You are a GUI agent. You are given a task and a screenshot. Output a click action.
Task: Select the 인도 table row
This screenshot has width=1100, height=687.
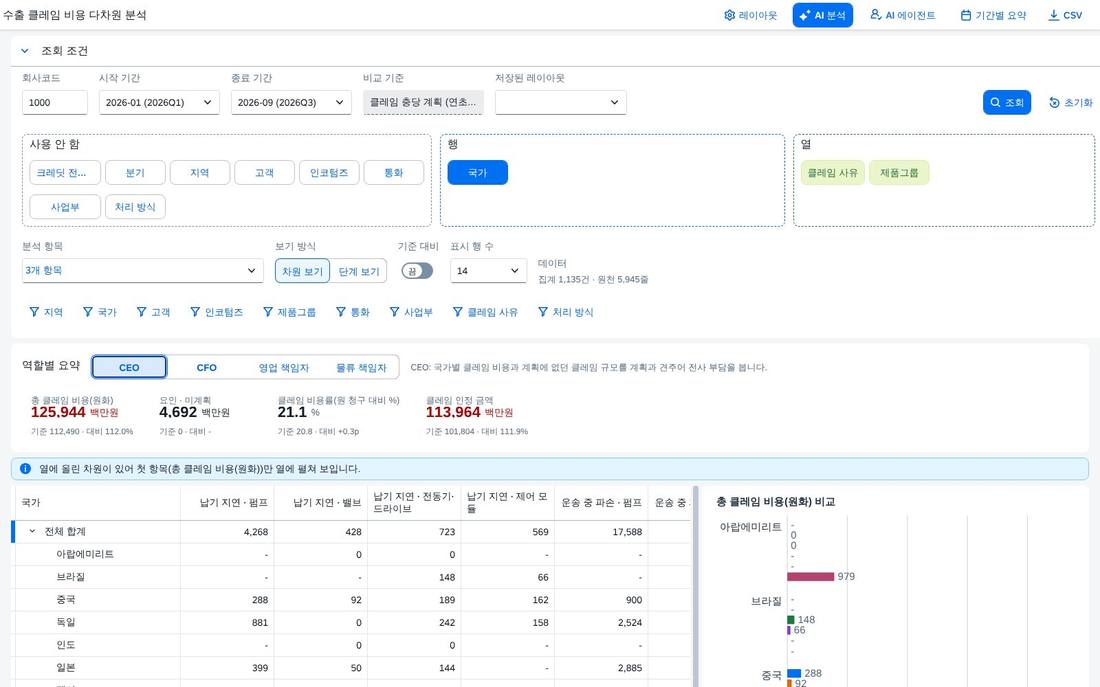pos(353,645)
